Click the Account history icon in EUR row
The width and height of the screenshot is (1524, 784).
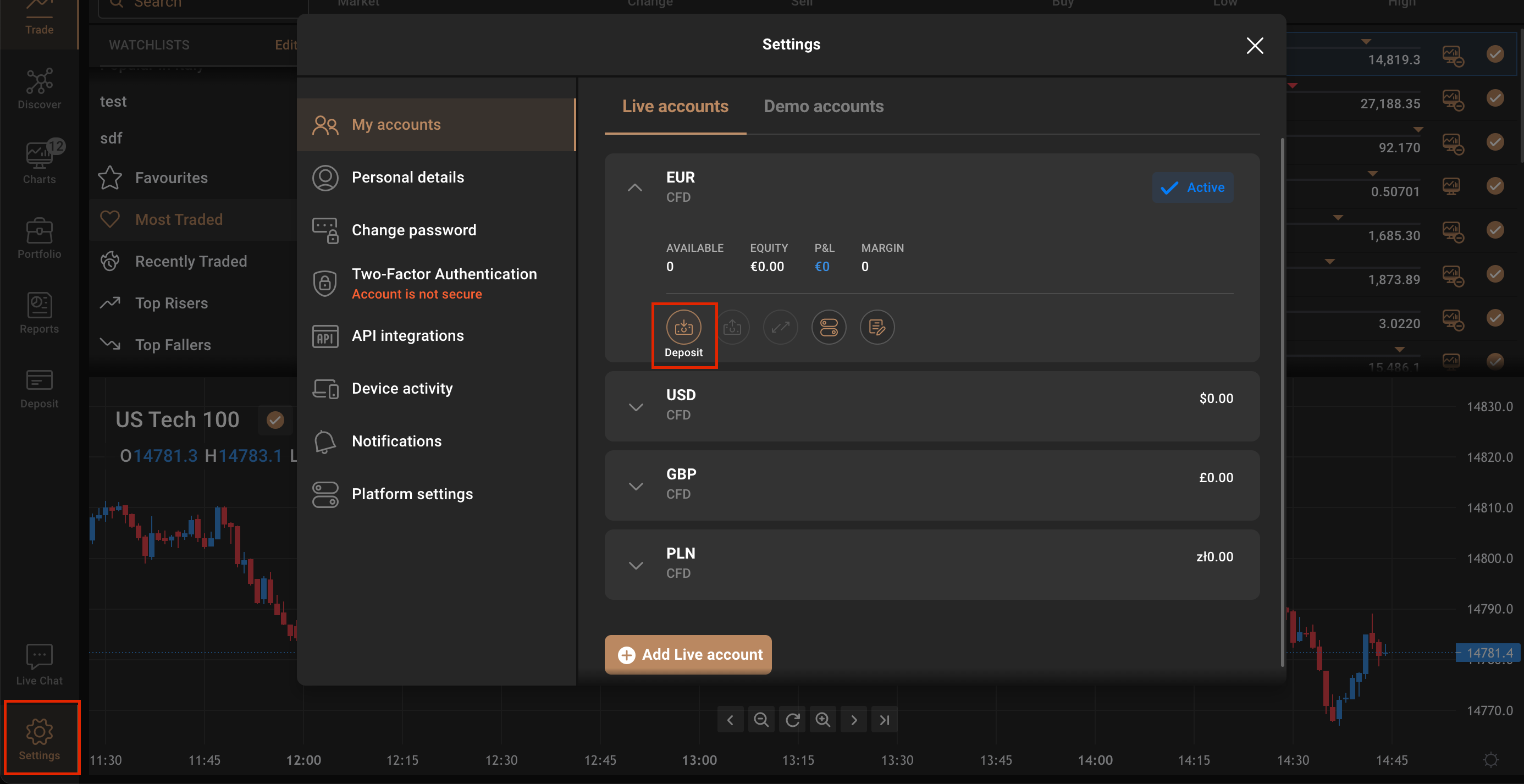877,326
